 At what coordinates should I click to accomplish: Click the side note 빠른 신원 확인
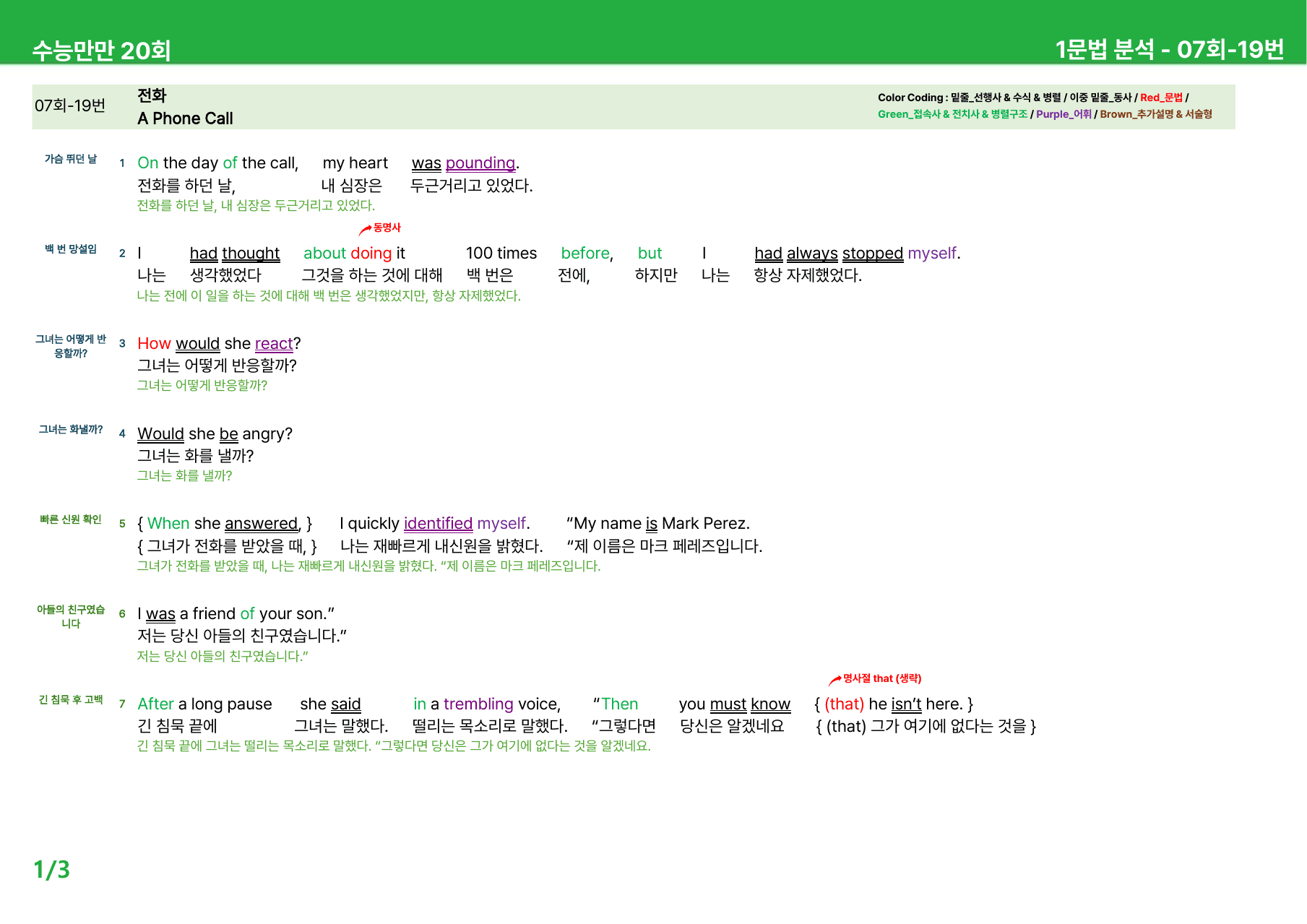point(71,519)
